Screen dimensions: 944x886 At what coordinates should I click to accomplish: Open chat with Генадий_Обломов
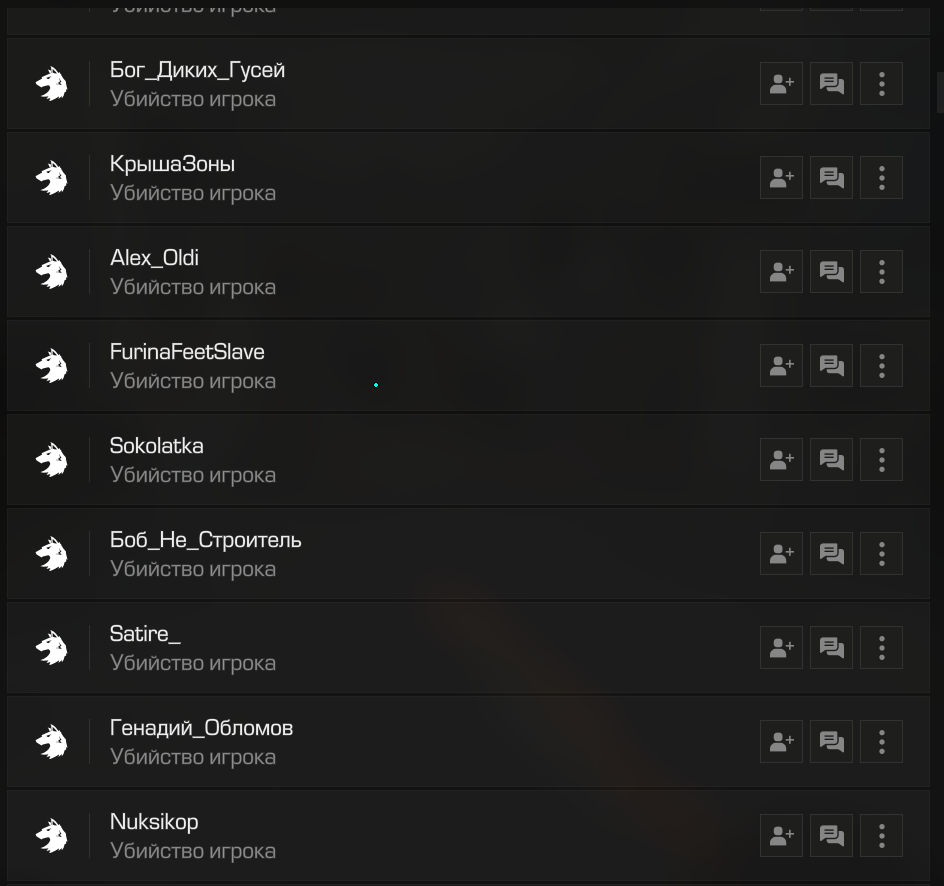[x=831, y=742]
